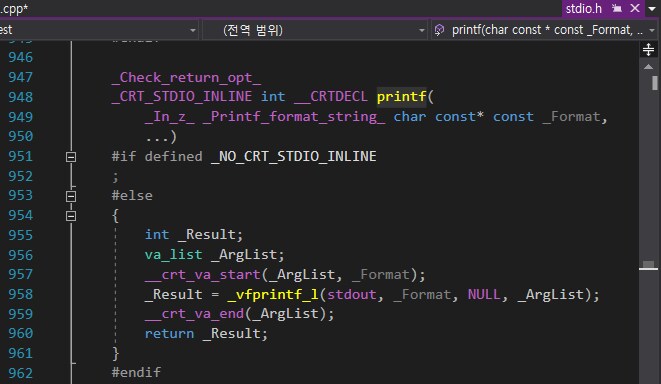Viewport: 661px width, 384px height.
Task: Click _NO_CRT_STDIO_INLINE macro on line 951
Action: coord(294,156)
